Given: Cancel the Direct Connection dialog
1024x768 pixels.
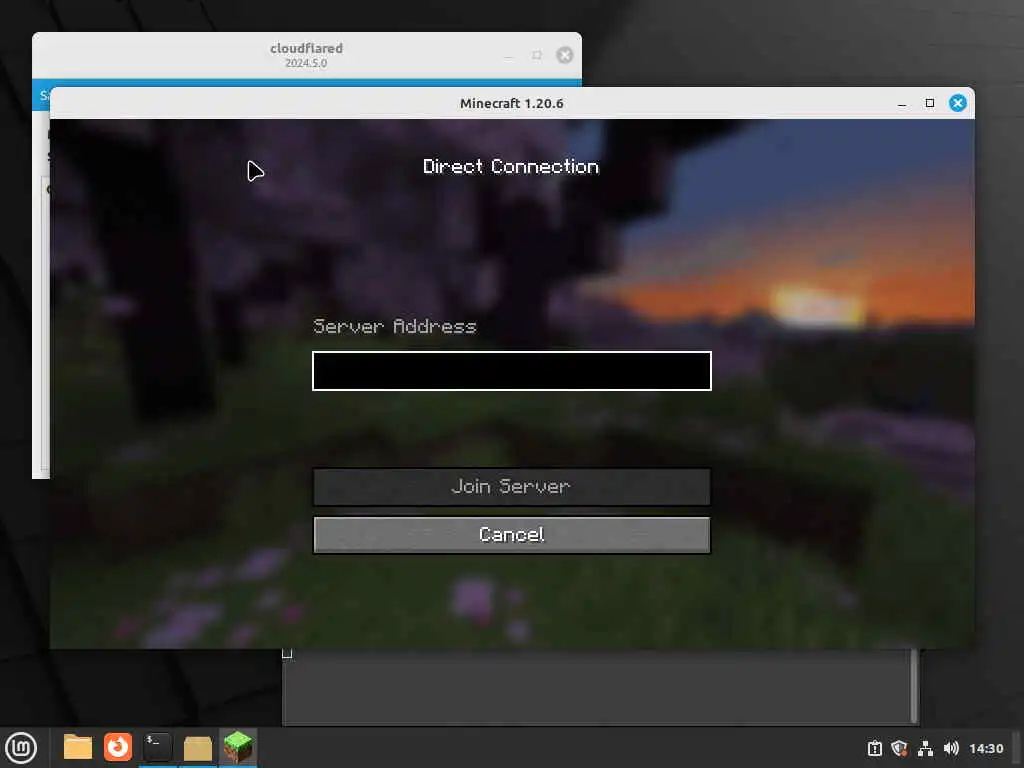Looking at the screenshot, I should click(511, 535).
